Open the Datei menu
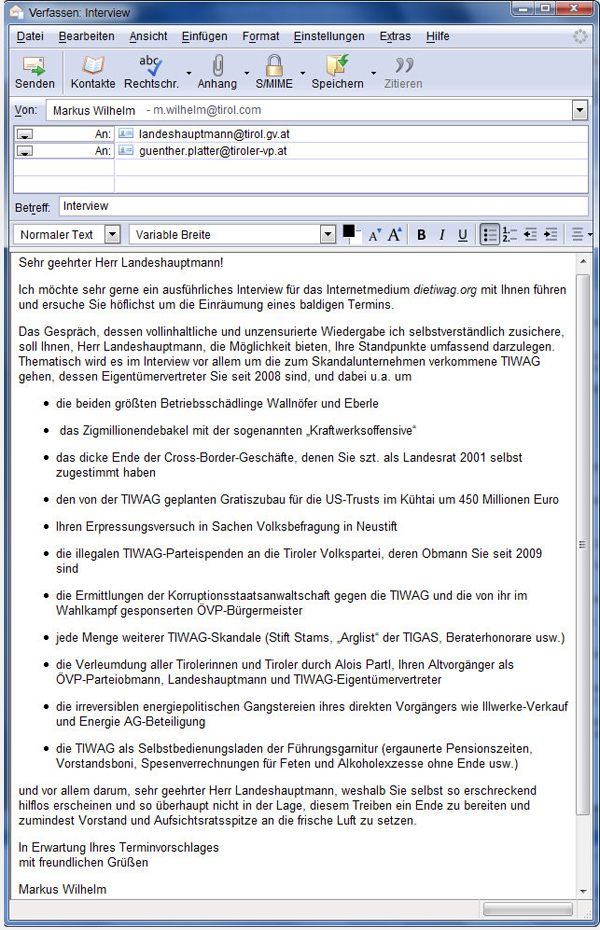This screenshot has height=930, width=600. [x=30, y=36]
